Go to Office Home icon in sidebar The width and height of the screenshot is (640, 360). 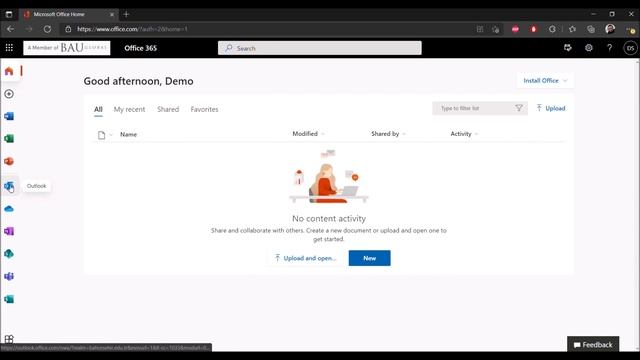click(x=9, y=71)
